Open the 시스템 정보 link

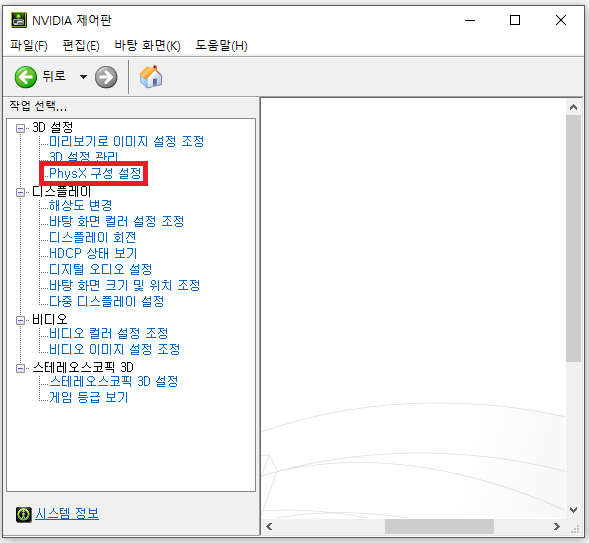point(67,514)
